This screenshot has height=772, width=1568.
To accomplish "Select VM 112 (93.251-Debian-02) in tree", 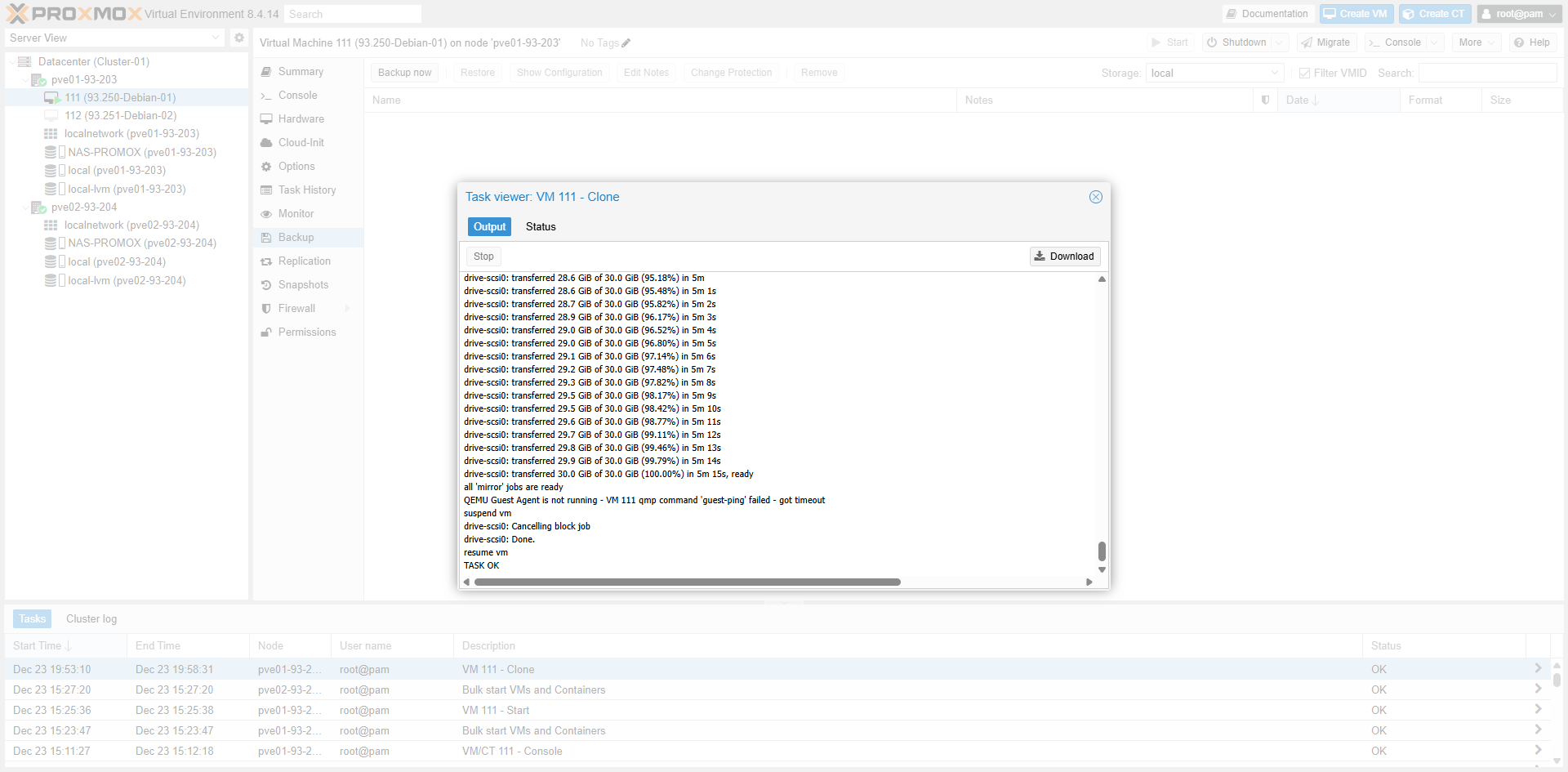I will coord(120,116).
